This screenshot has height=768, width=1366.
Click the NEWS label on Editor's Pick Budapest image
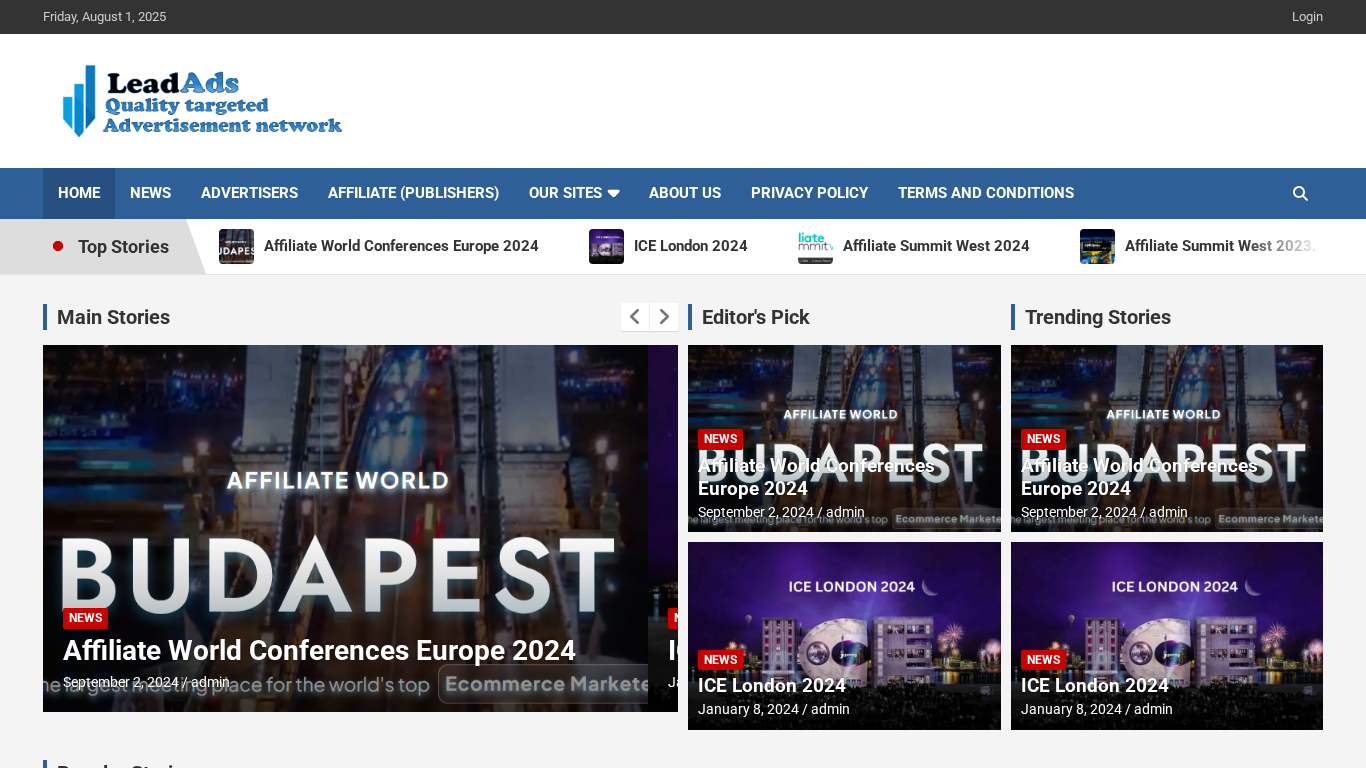pos(720,439)
